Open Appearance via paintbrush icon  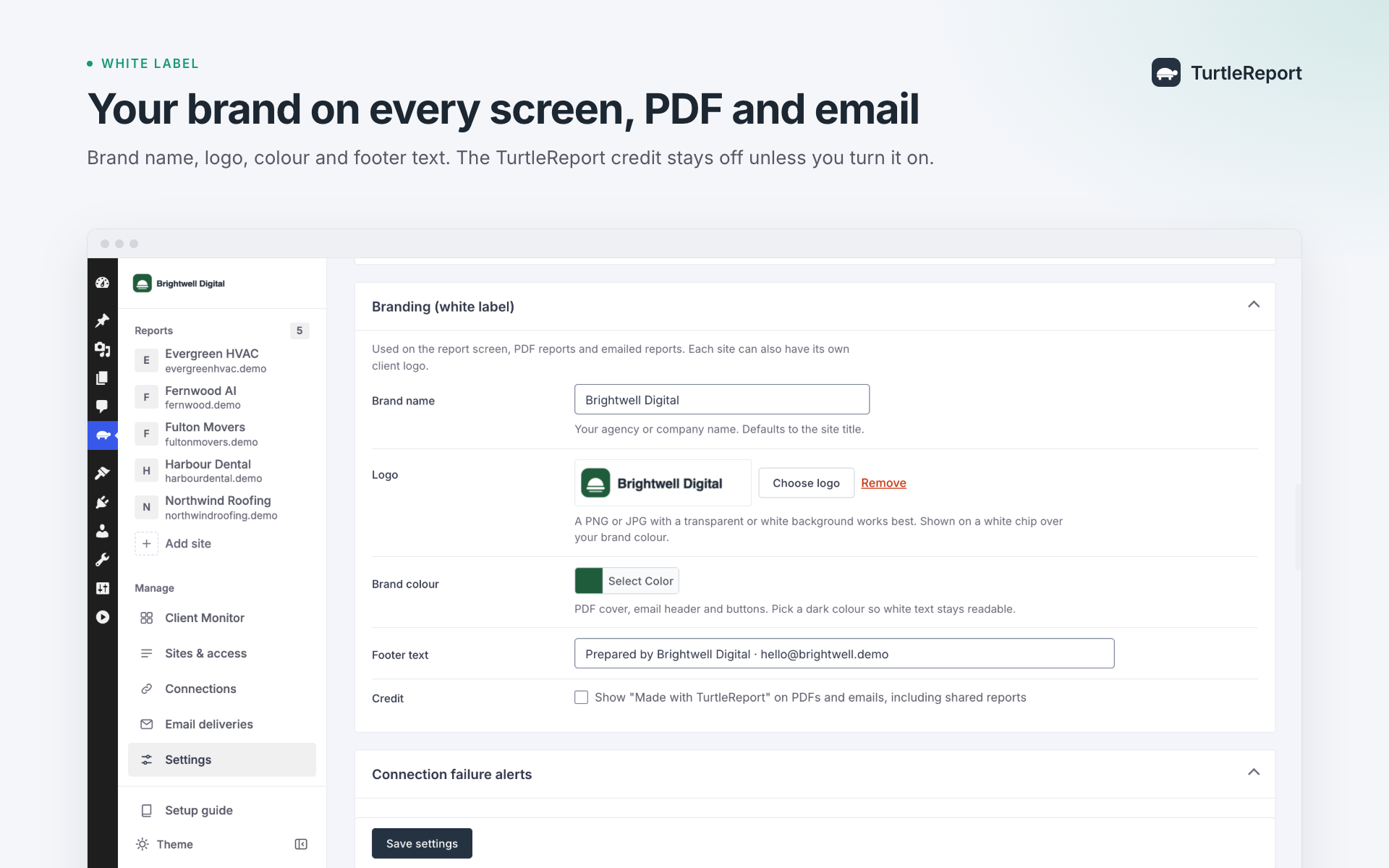102,473
